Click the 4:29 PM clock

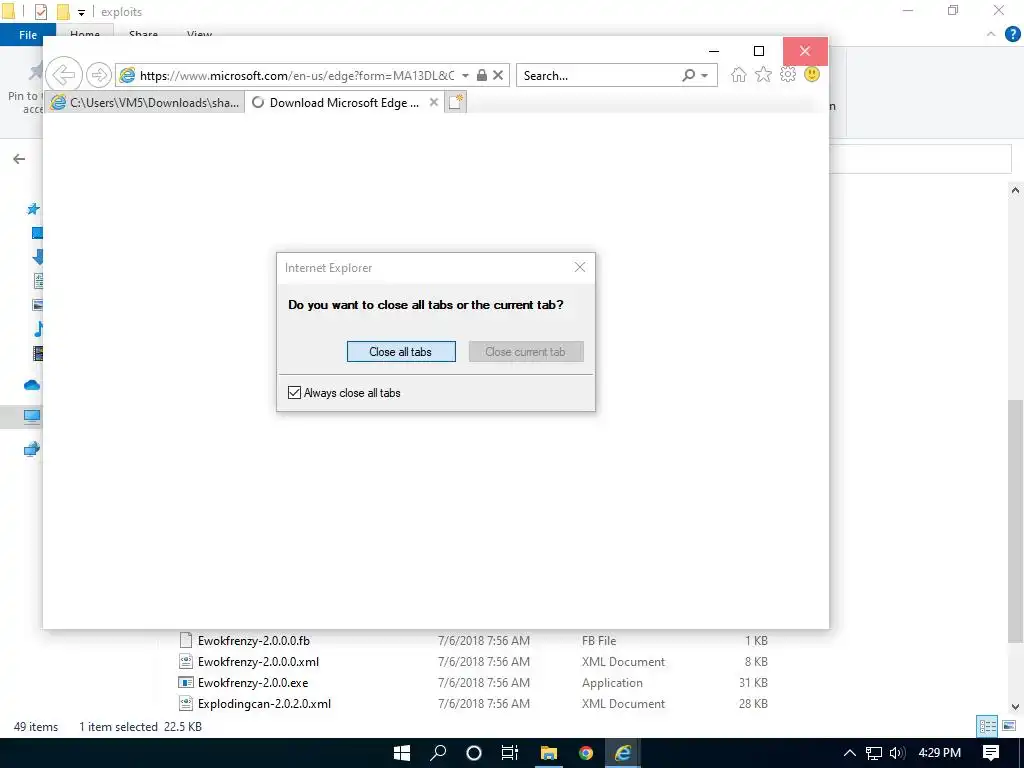click(940, 753)
